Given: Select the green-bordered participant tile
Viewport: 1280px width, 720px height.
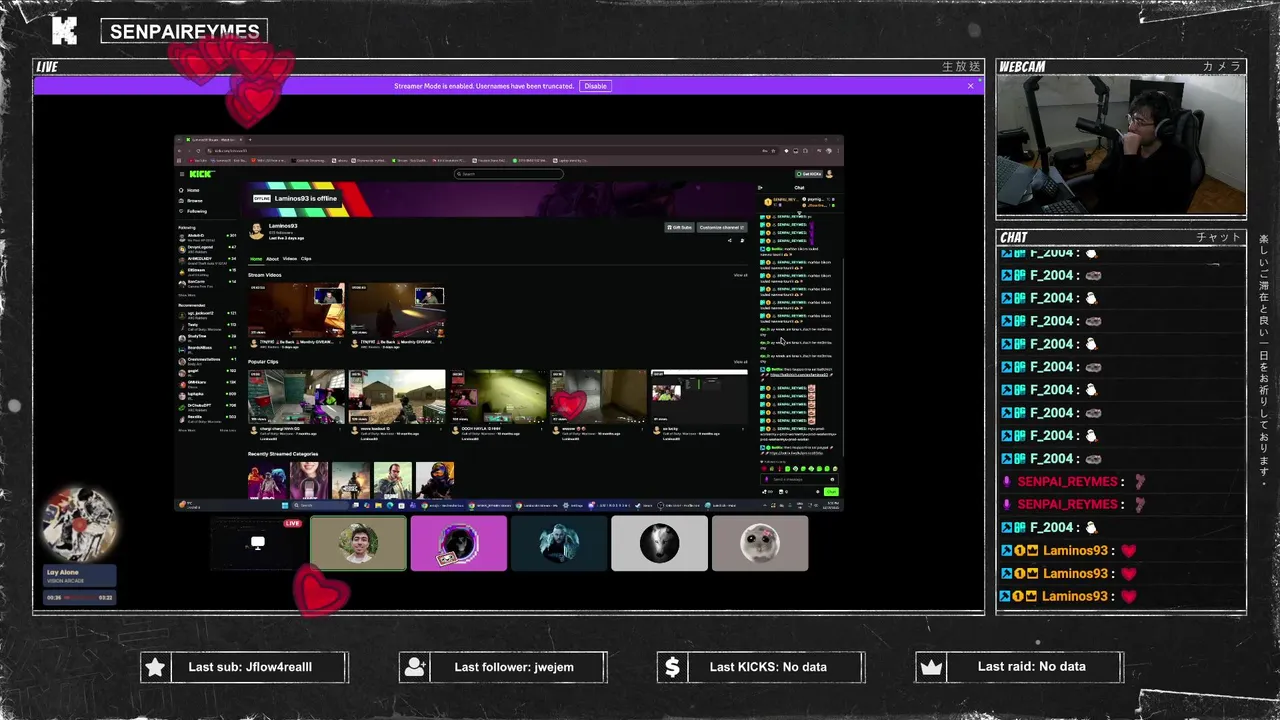Looking at the screenshot, I should [x=358, y=543].
